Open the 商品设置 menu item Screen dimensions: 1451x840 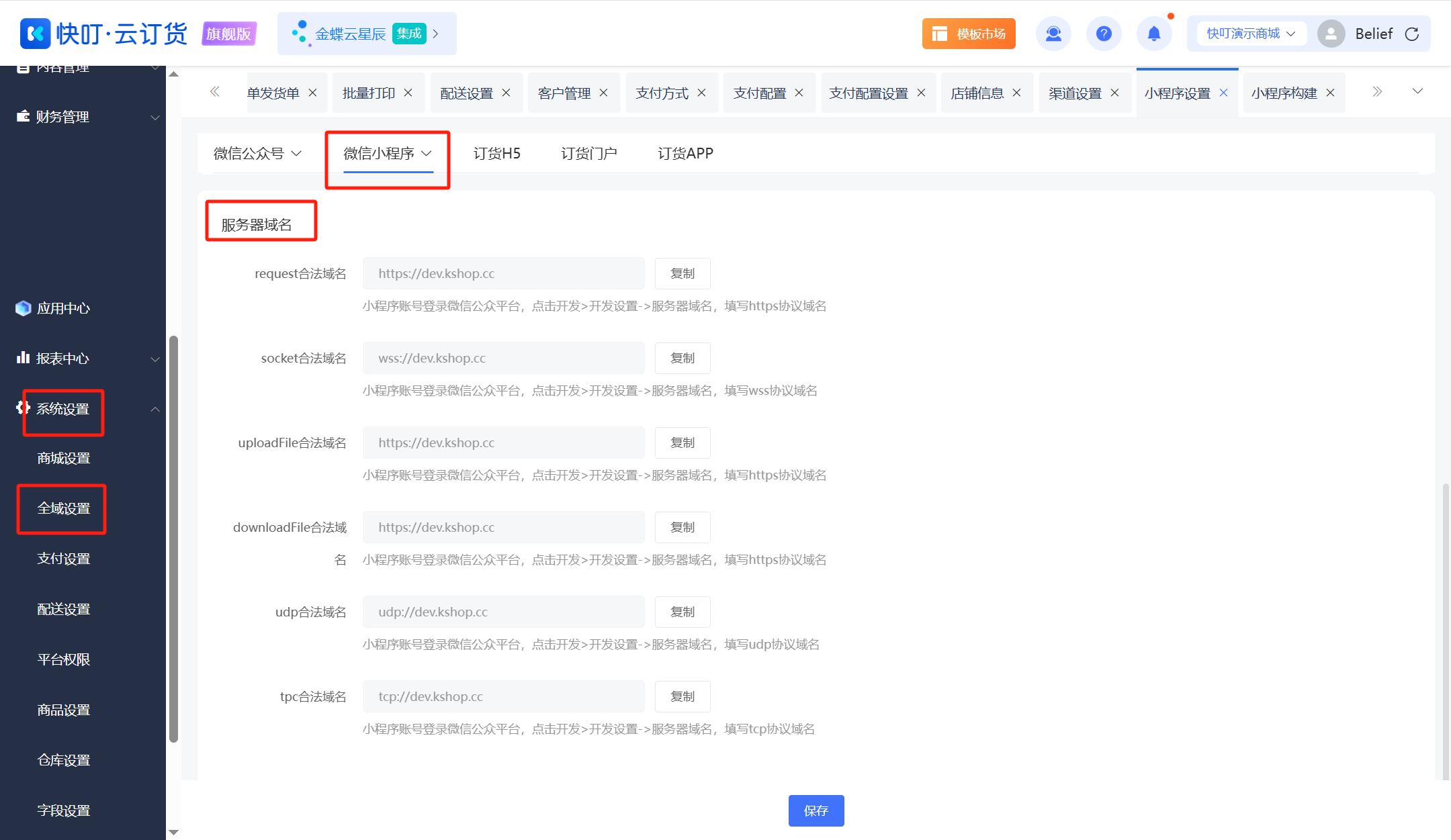point(64,710)
